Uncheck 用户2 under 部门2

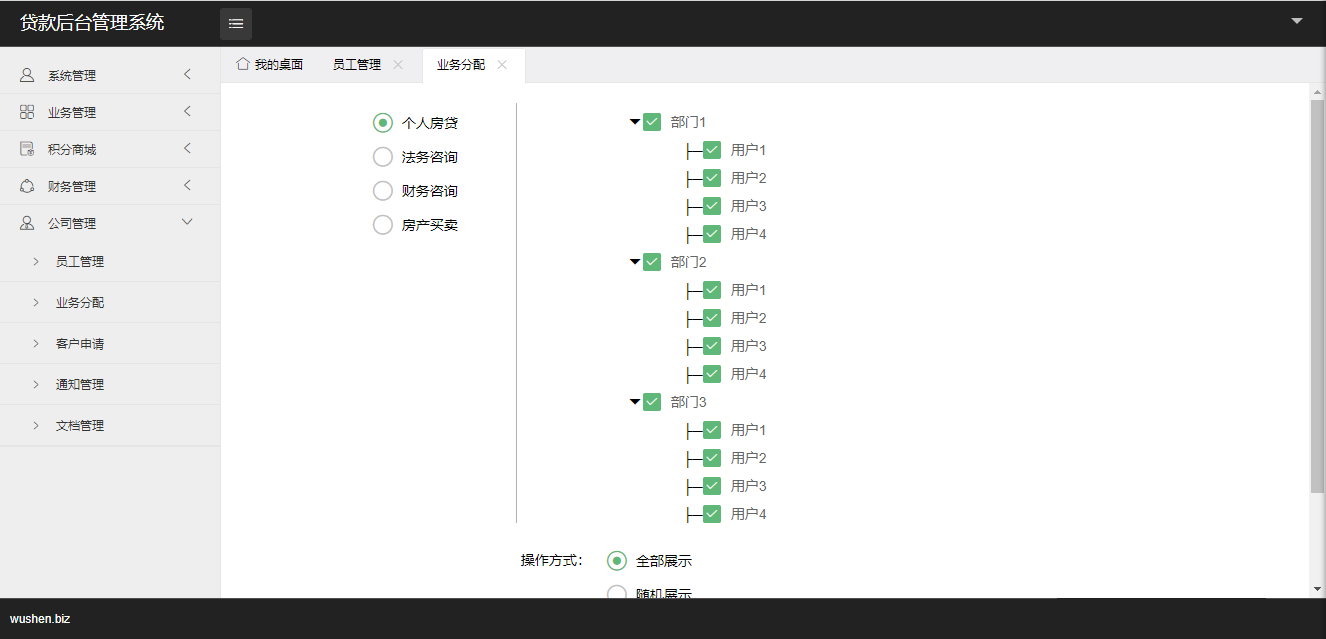712,318
